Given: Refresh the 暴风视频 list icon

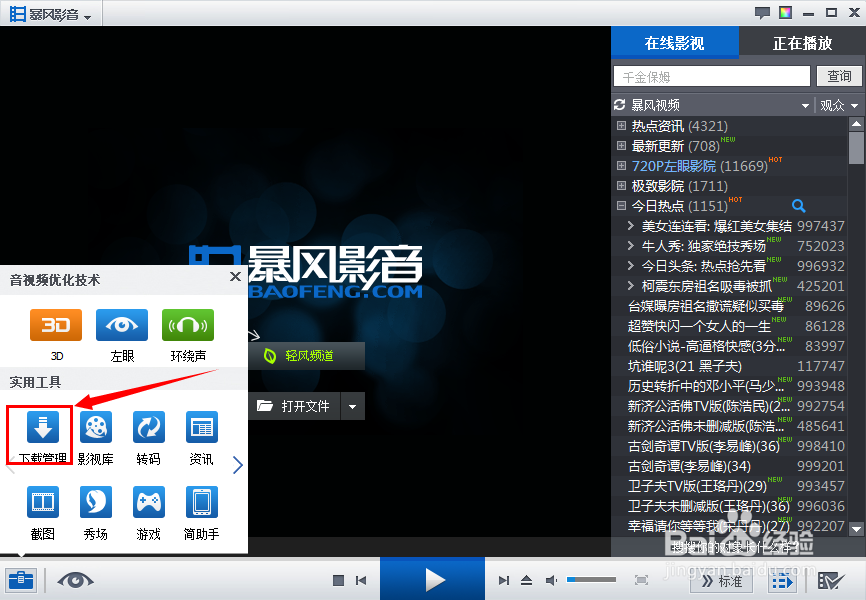Looking at the screenshot, I should (x=620, y=105).
